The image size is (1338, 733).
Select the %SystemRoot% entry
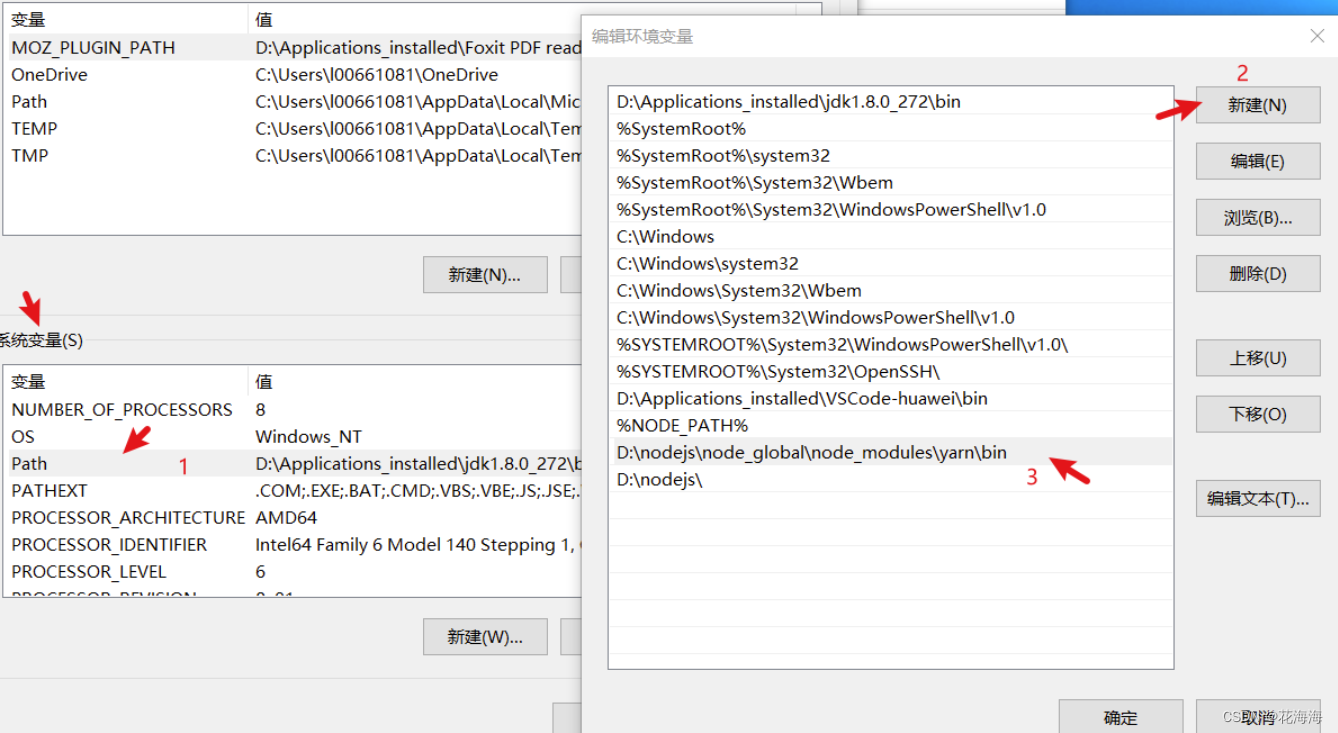[890, 128]
